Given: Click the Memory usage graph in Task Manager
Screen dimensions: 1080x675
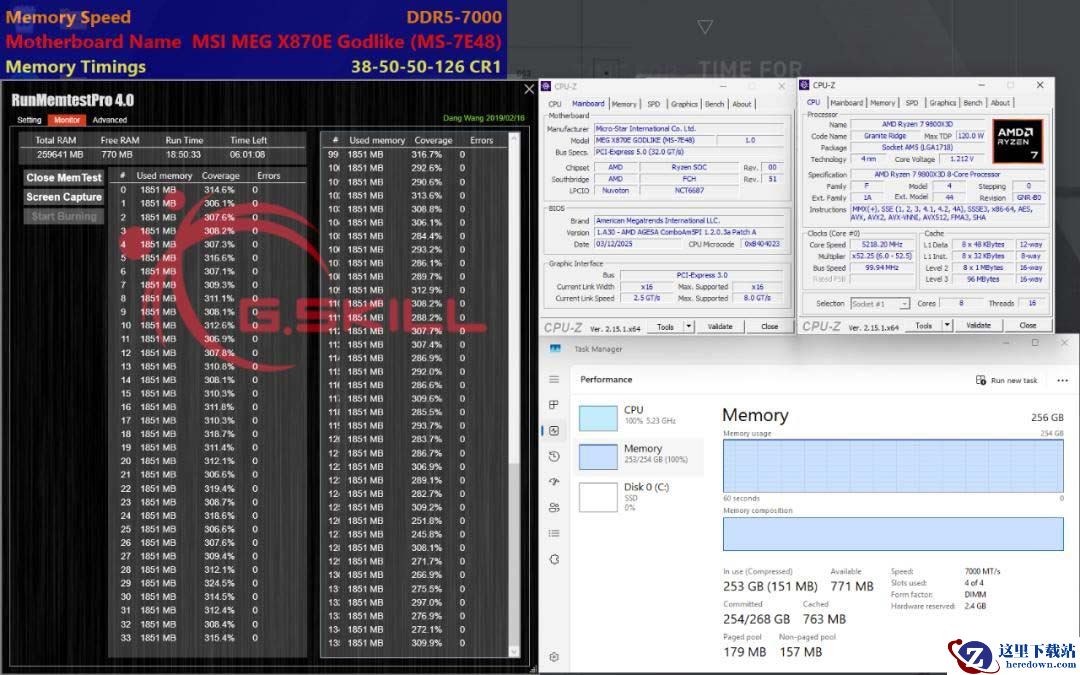Looking at the screenshot, I should (893, 466).
